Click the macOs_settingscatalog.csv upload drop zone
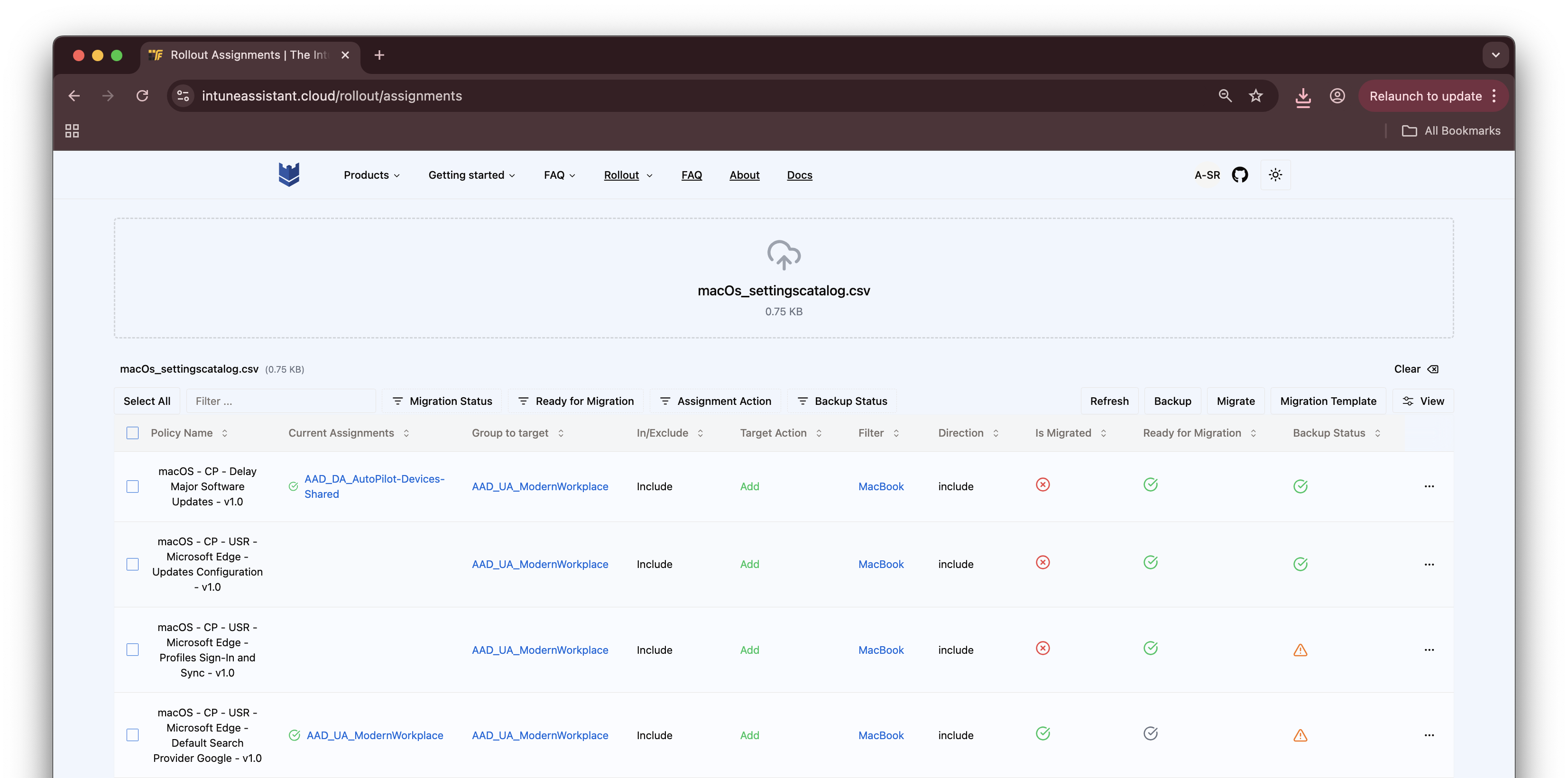This screenshot has width=1568, height=778. [784, 278]
